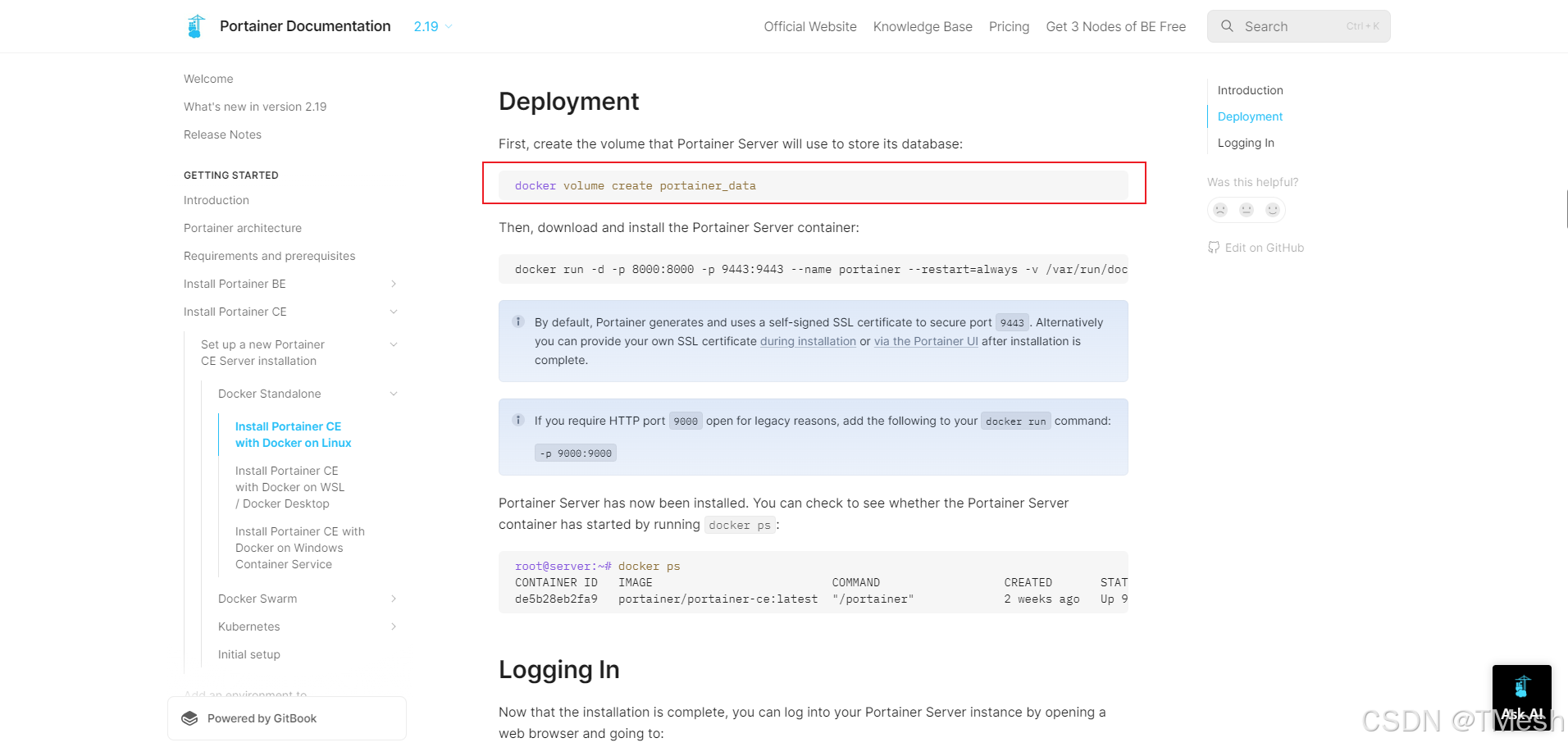Jump to Introduction in page outline
Image resolution: width=1568 pixels, height=747 pixels.
1250,90
